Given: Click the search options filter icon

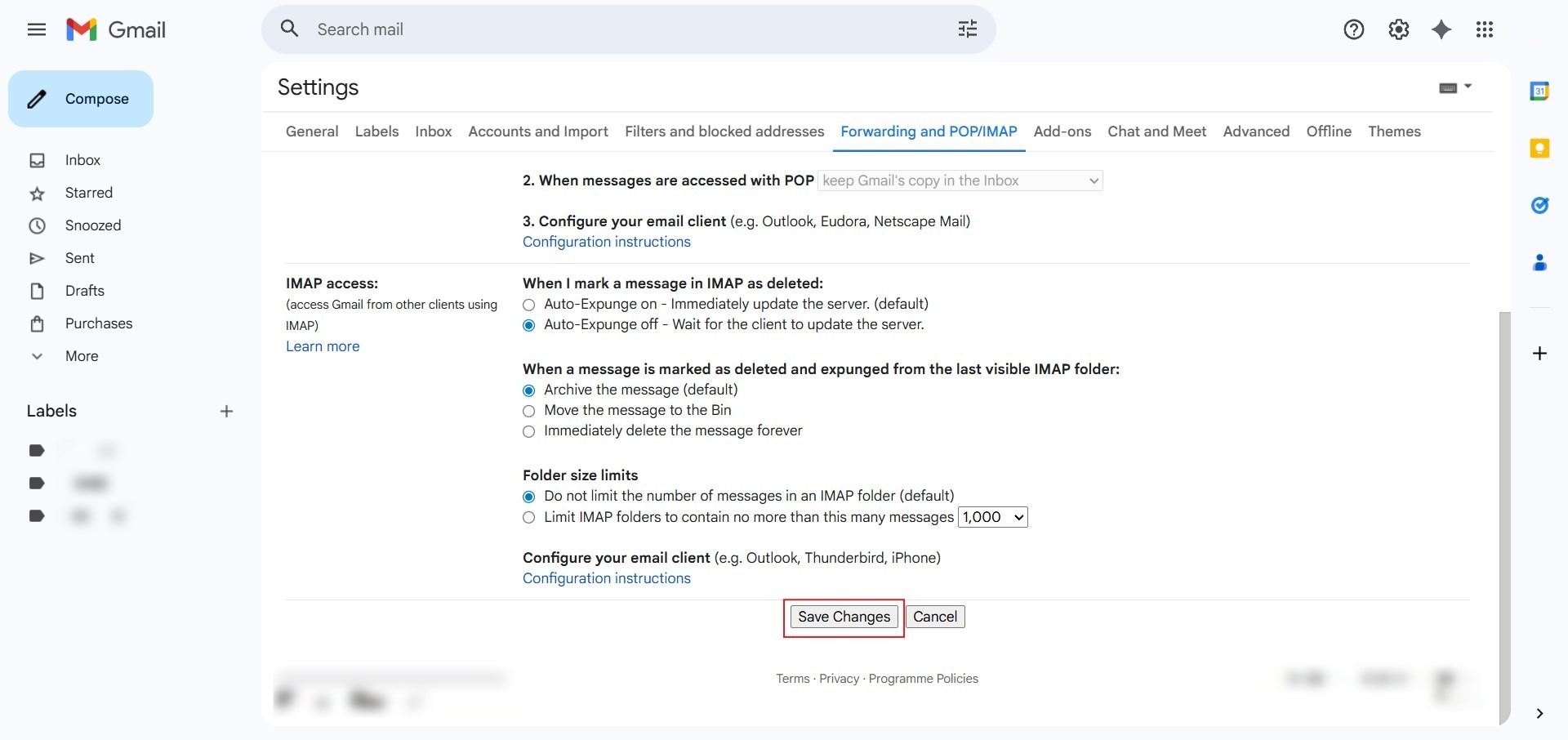Looking at the screenshot, I should click(967, 29).
